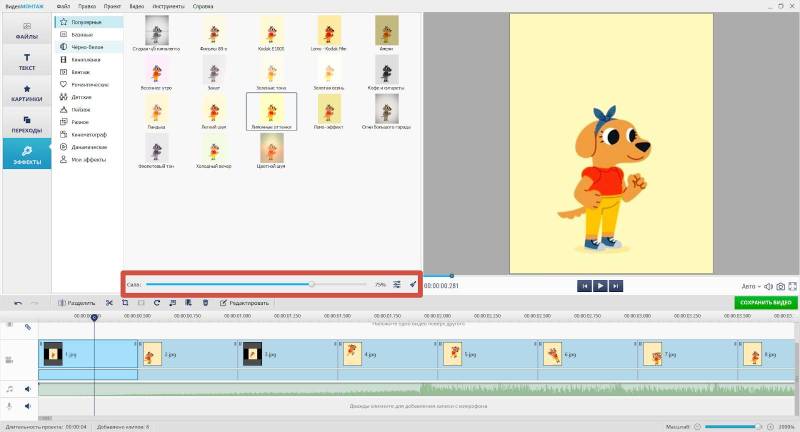Select the Пейзаж effects category
The height and width of the screenshot is (432, 800).
(88, 110)
